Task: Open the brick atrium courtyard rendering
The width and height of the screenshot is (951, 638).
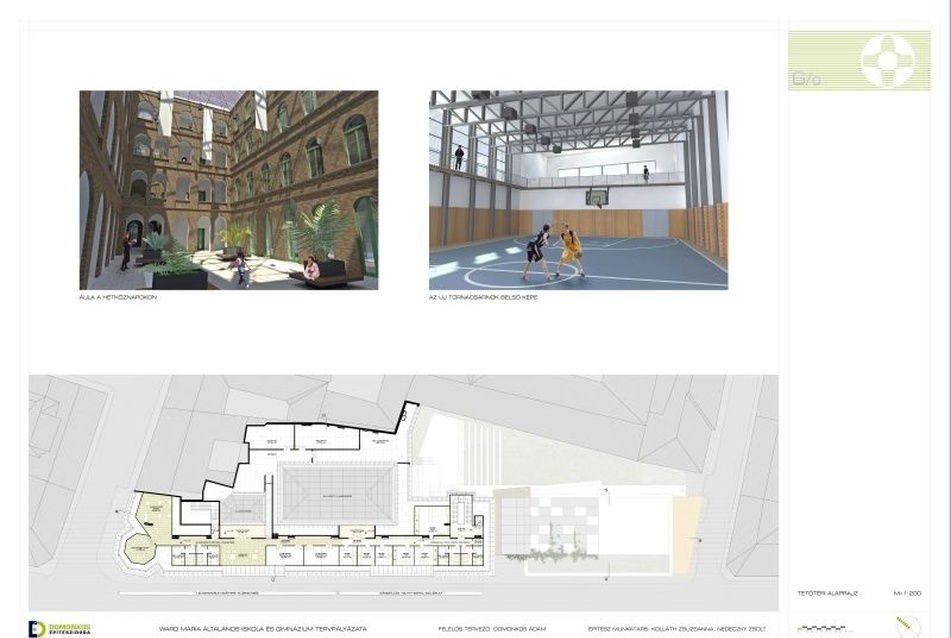Action: (x=229, y=190)
